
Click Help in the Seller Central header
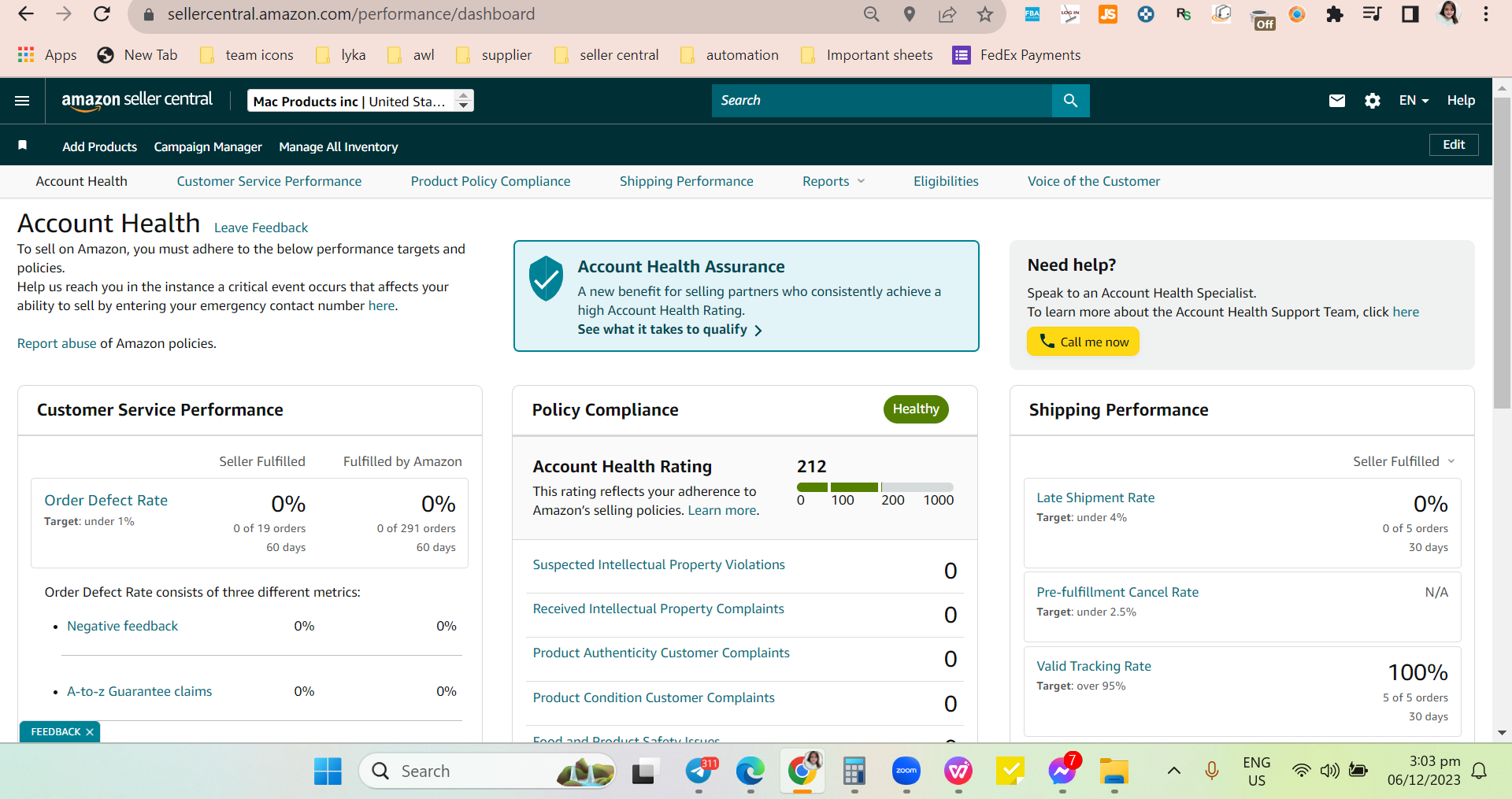tap(1461, 101)
